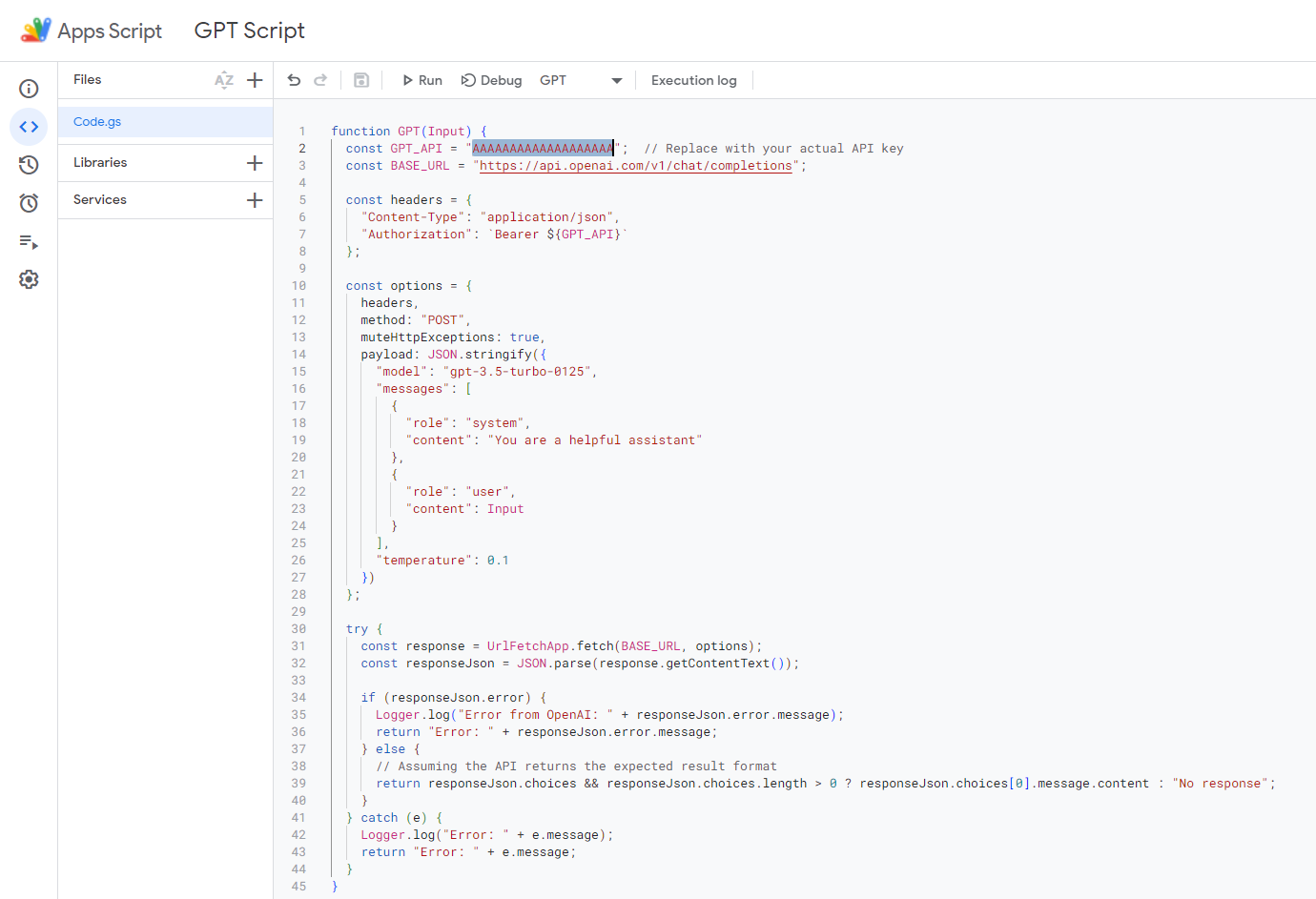
Task: Add a service via its plus icon
Action: coord(255,199)
